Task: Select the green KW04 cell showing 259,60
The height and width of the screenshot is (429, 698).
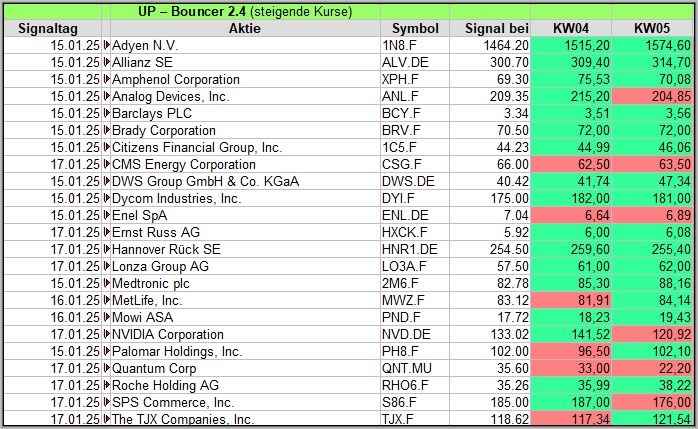Action: click(576, 250)
